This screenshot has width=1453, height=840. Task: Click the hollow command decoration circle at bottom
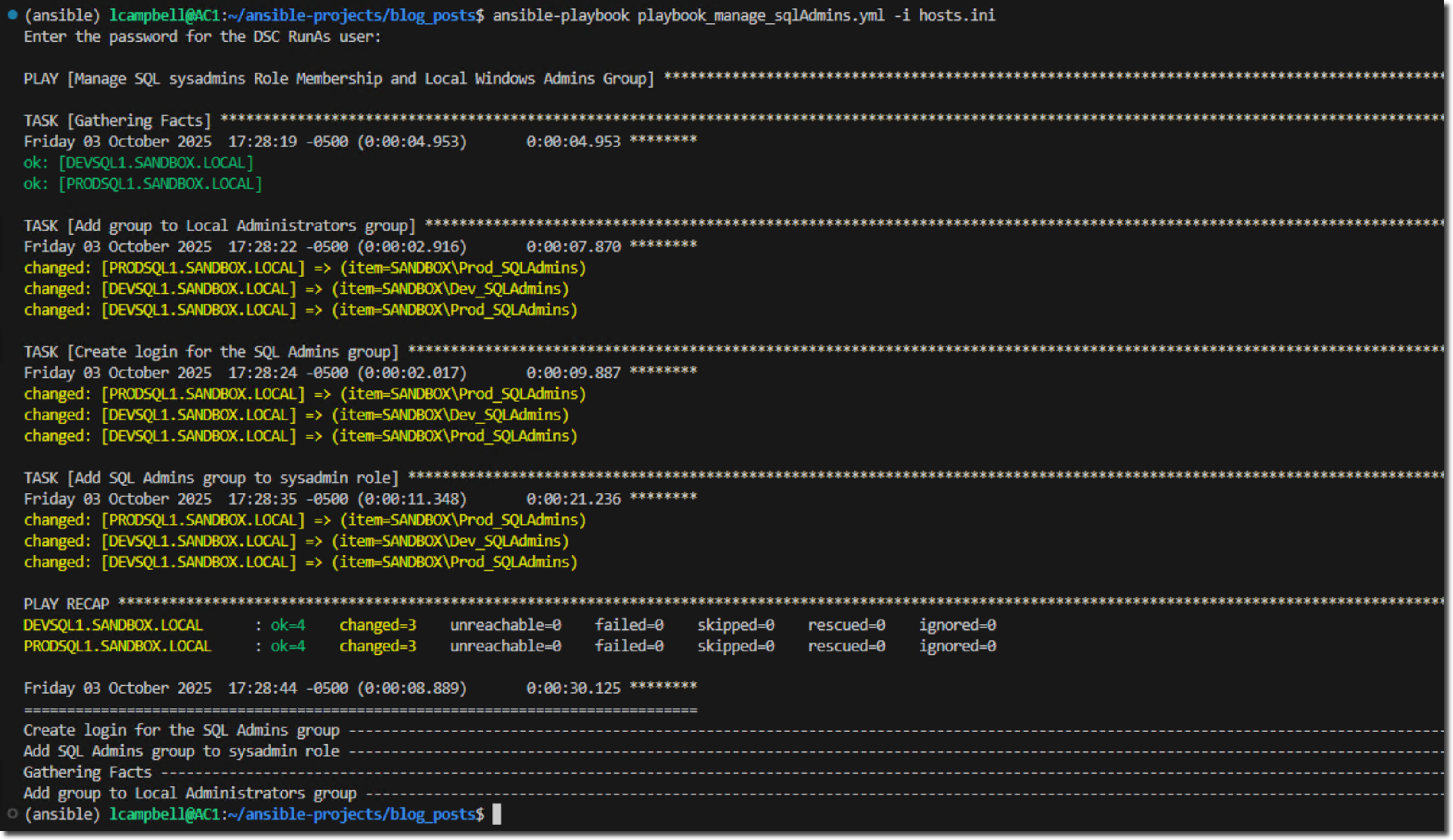[x=13, y=813]
